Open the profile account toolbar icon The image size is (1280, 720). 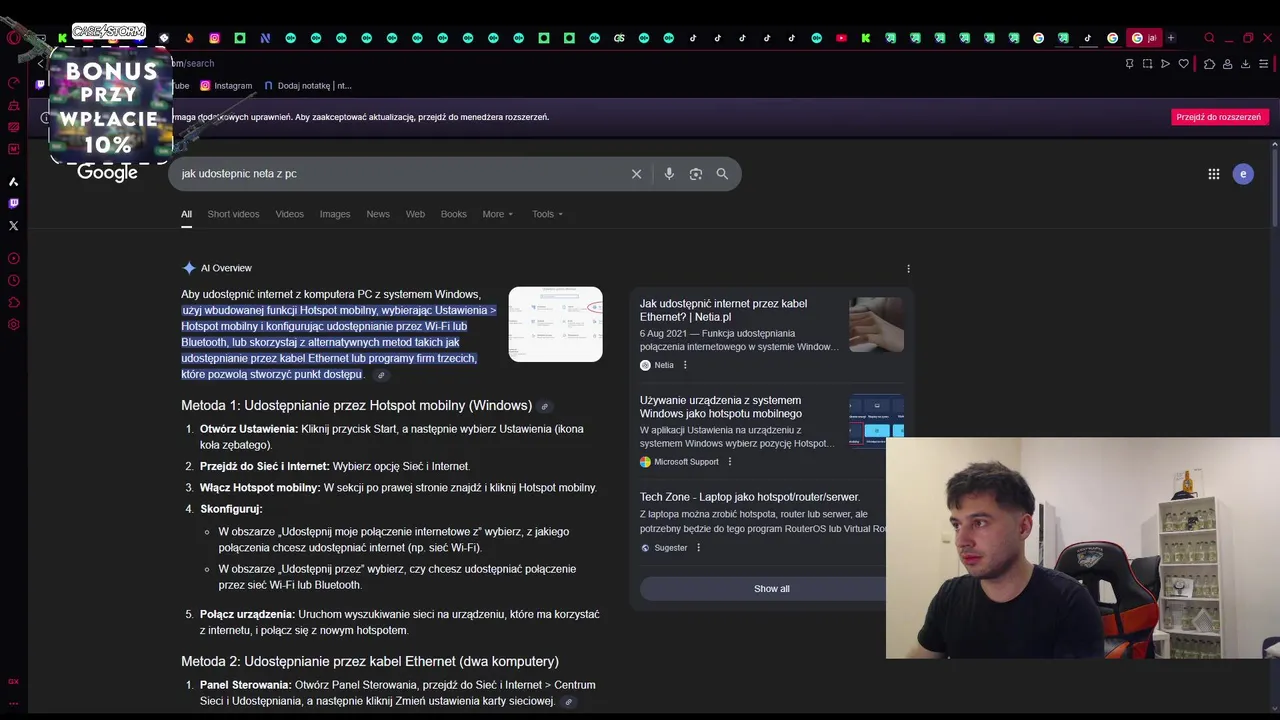[x=1227, y=63]
